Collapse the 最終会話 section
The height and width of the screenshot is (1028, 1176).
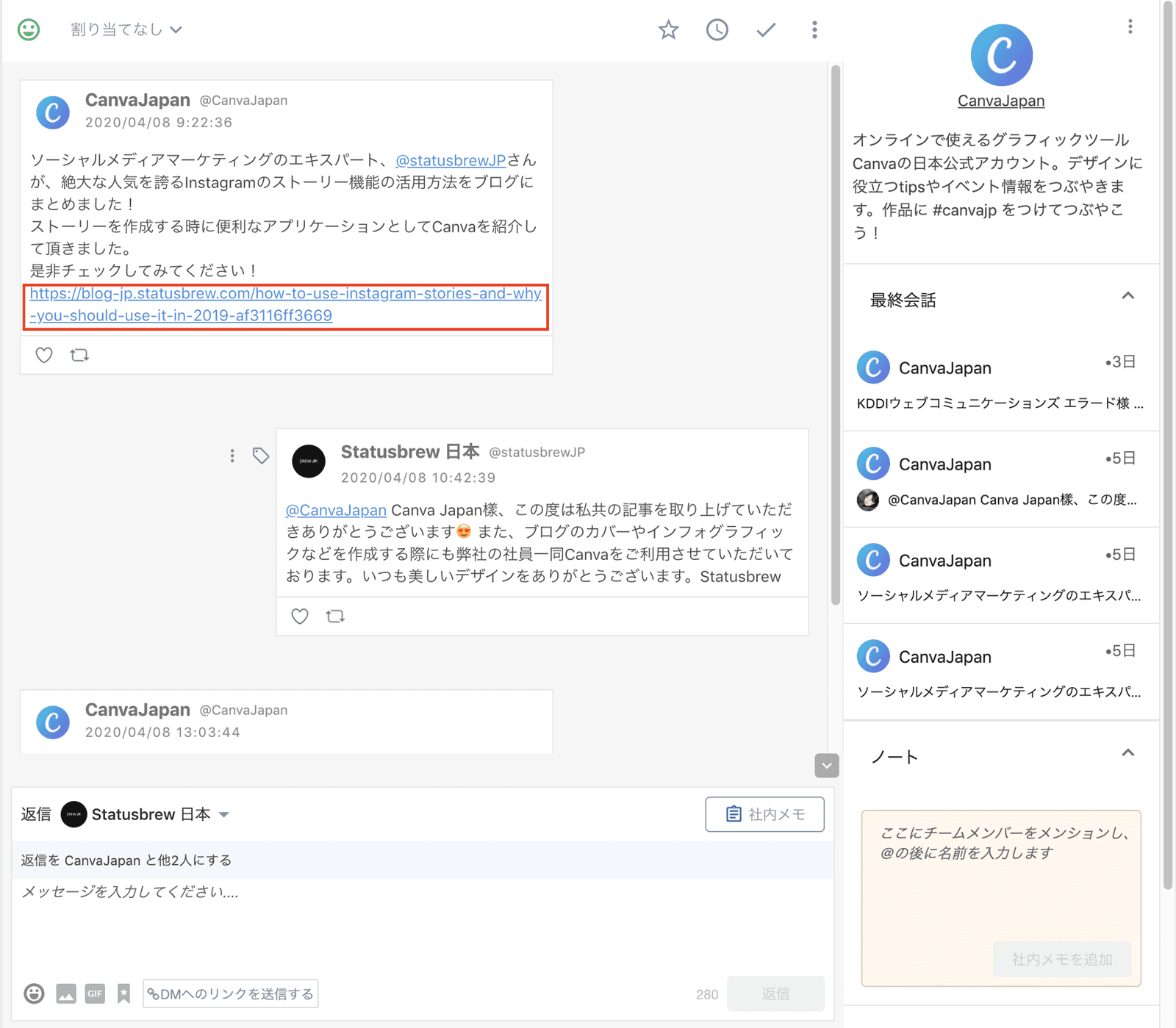(1127, 296)
